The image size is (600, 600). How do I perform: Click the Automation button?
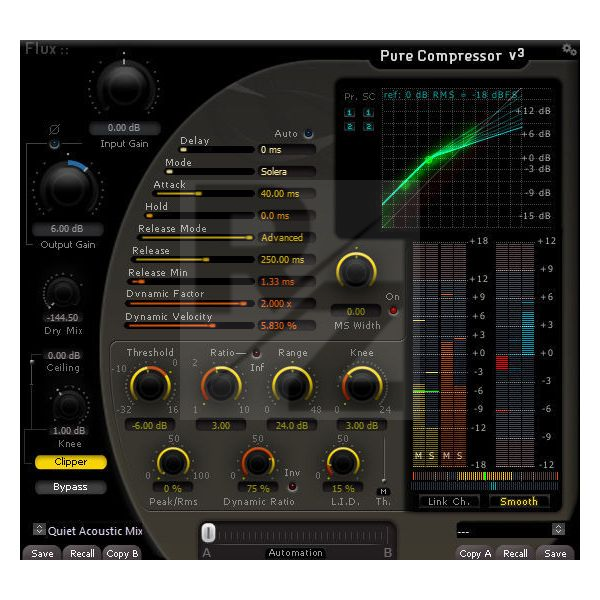pos(295,553)
